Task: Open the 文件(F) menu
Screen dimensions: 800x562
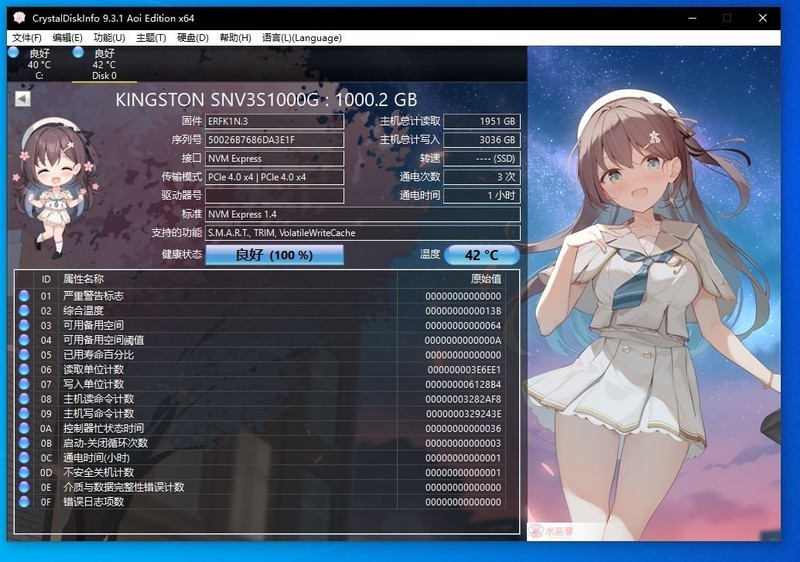Action: (27, 38)
